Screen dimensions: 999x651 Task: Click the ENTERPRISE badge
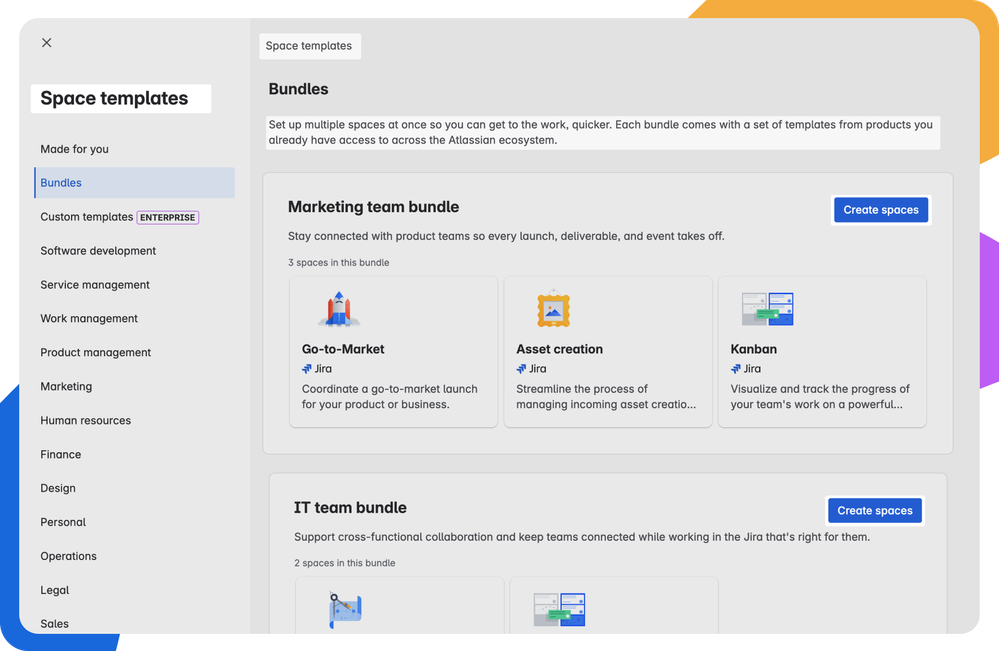(x=168, y=217)
